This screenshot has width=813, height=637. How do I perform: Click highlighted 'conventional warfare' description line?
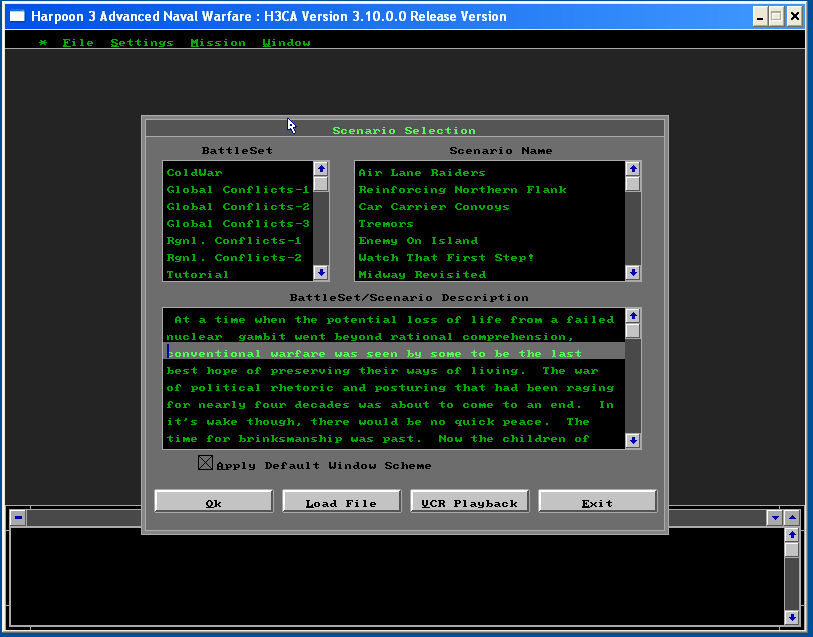(394, 351)
